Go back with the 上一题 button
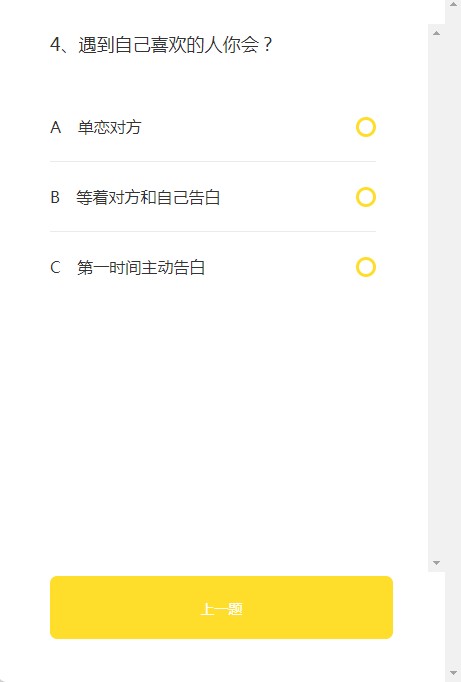 221,608
